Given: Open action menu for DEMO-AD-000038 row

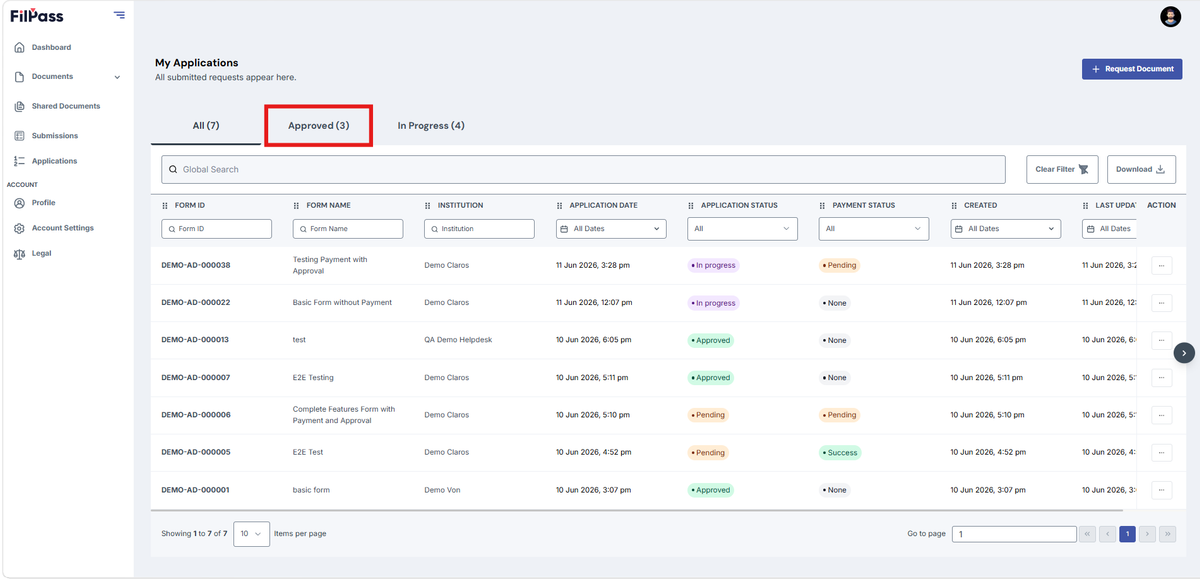Looking at the screenshot, I should pyautogui.click(x=1161, y=265).
